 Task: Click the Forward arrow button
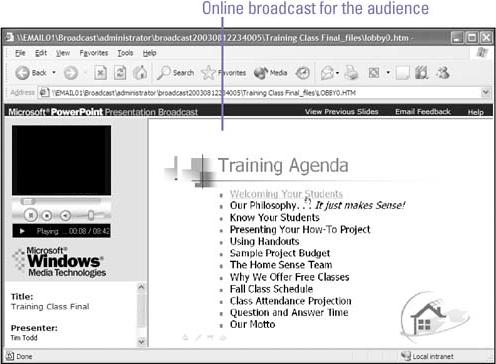point(71,73)
